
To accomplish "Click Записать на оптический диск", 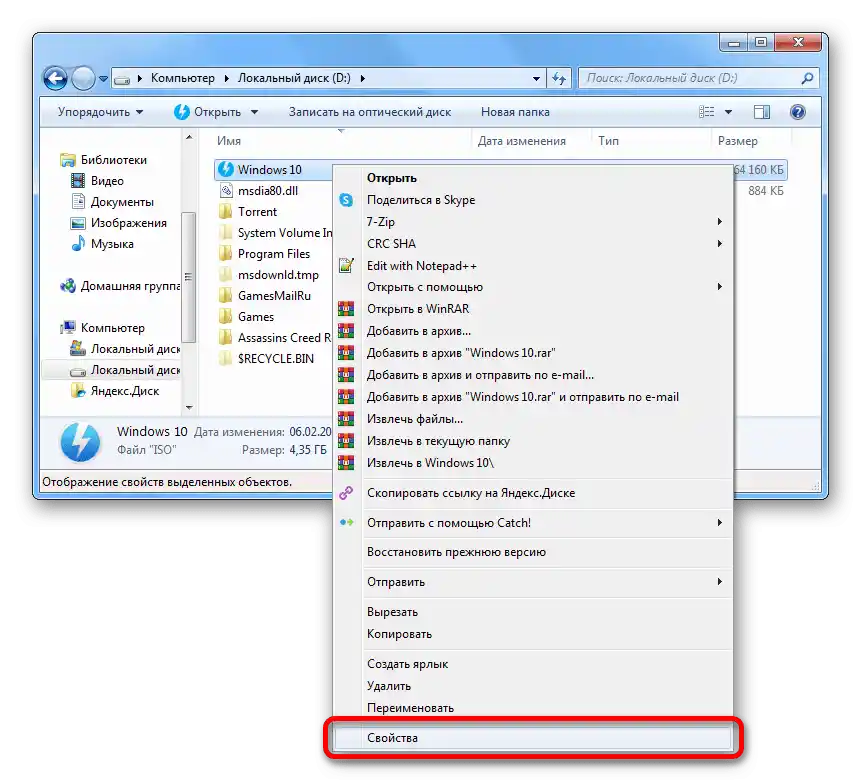I will 370,112.
